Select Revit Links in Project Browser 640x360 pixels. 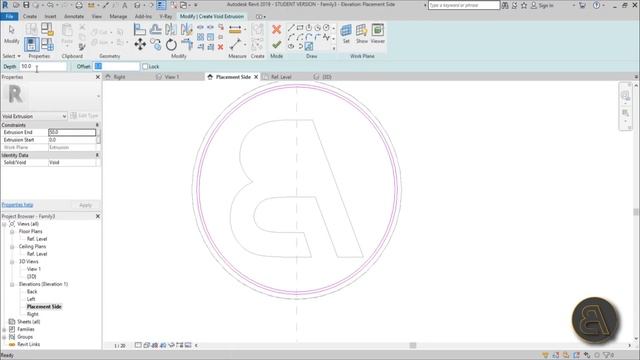click(x=29, y=344)
